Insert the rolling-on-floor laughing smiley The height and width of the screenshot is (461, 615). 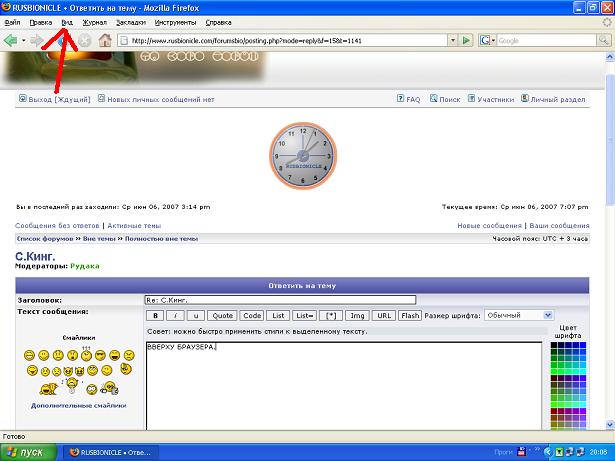[x=49, y=389]
